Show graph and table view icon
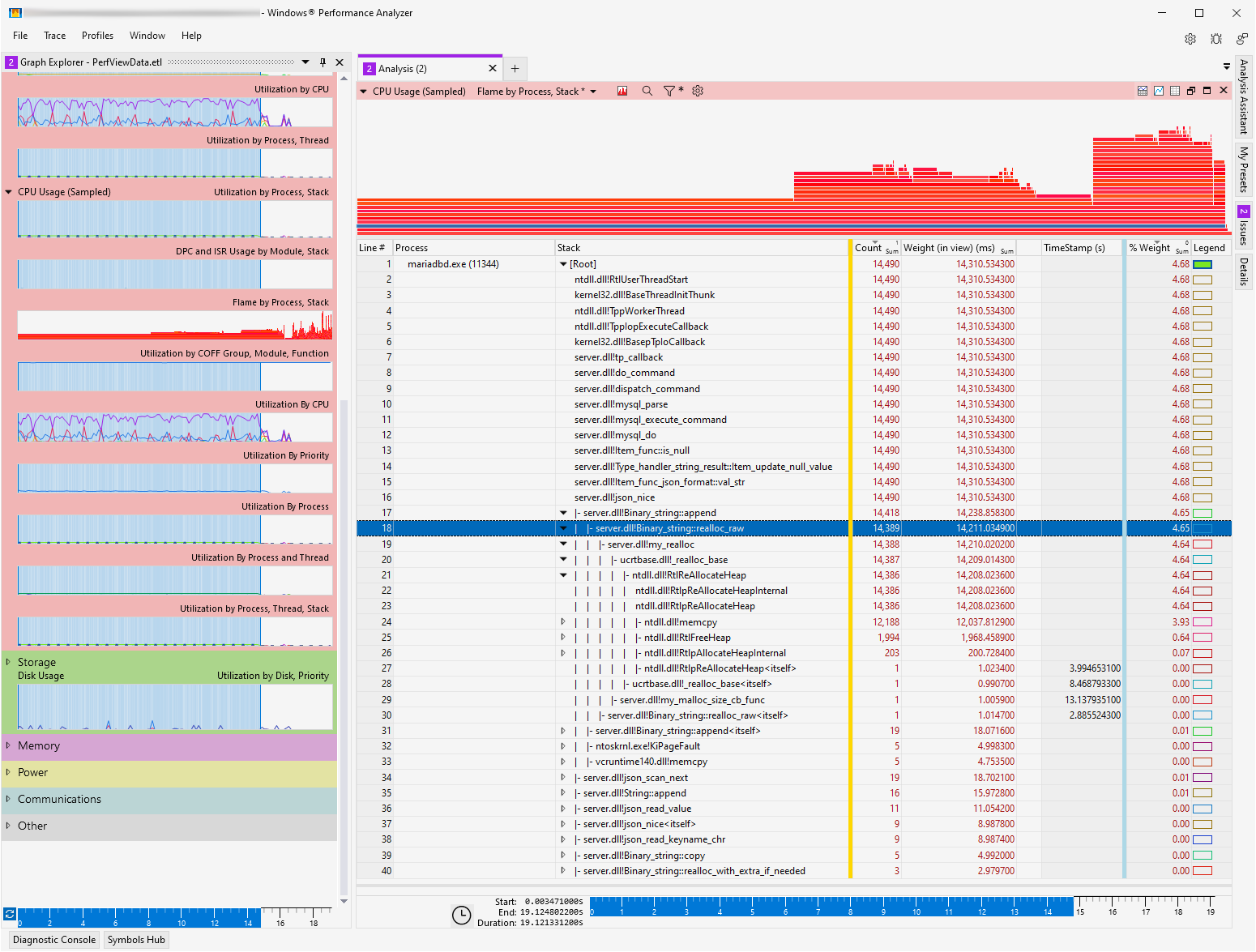Viewport: 1256px width, 952px height. pos(1143,91)
